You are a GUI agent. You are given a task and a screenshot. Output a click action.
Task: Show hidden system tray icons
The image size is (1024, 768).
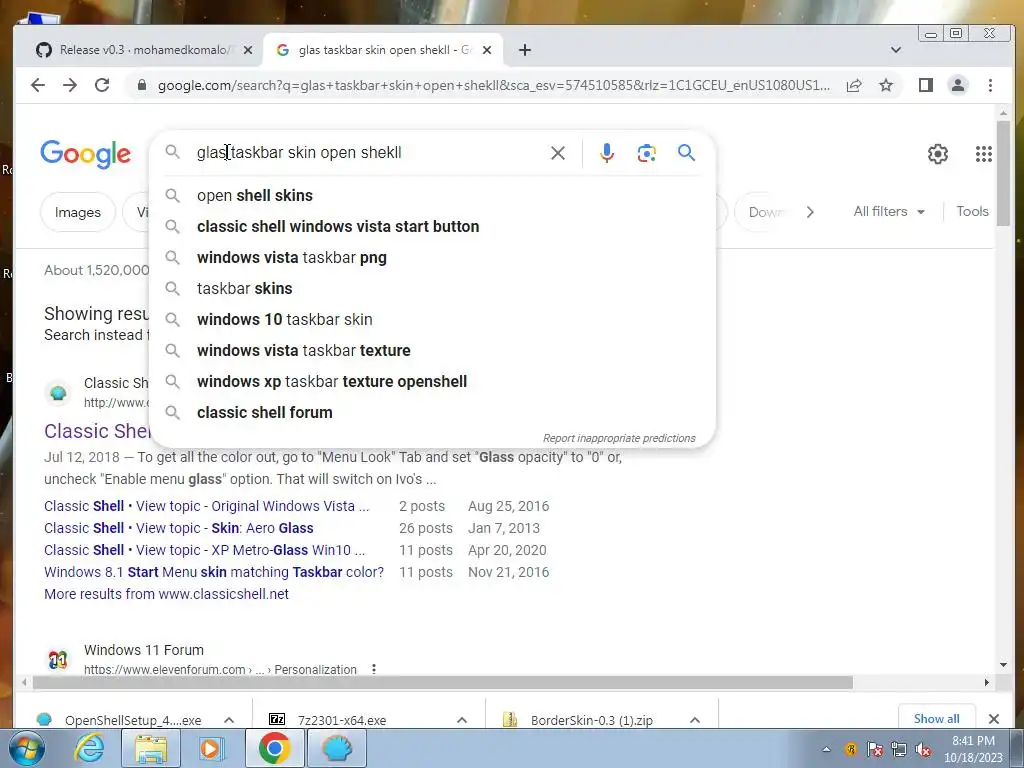826,749
